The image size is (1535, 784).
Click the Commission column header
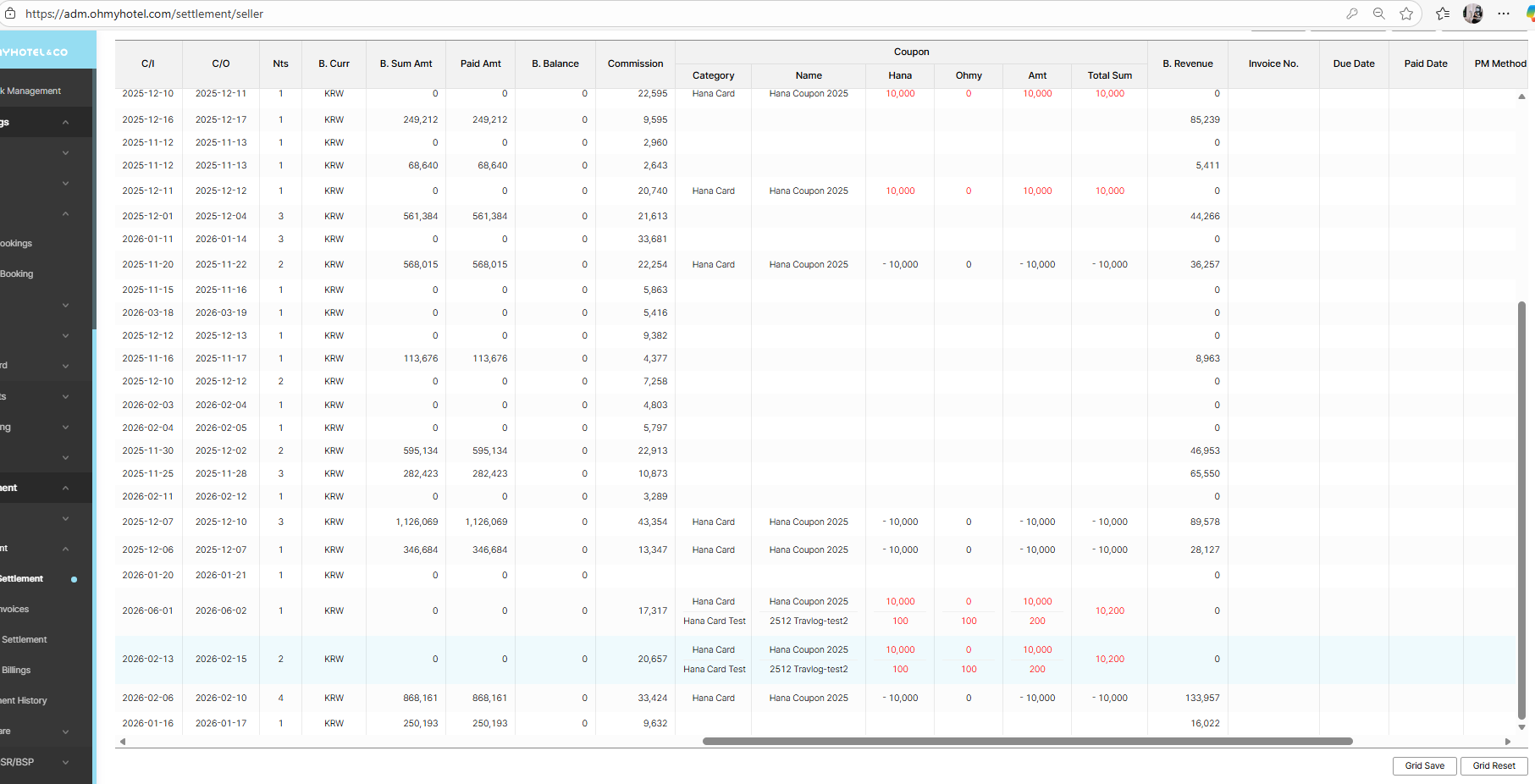(x=635, y=63)
